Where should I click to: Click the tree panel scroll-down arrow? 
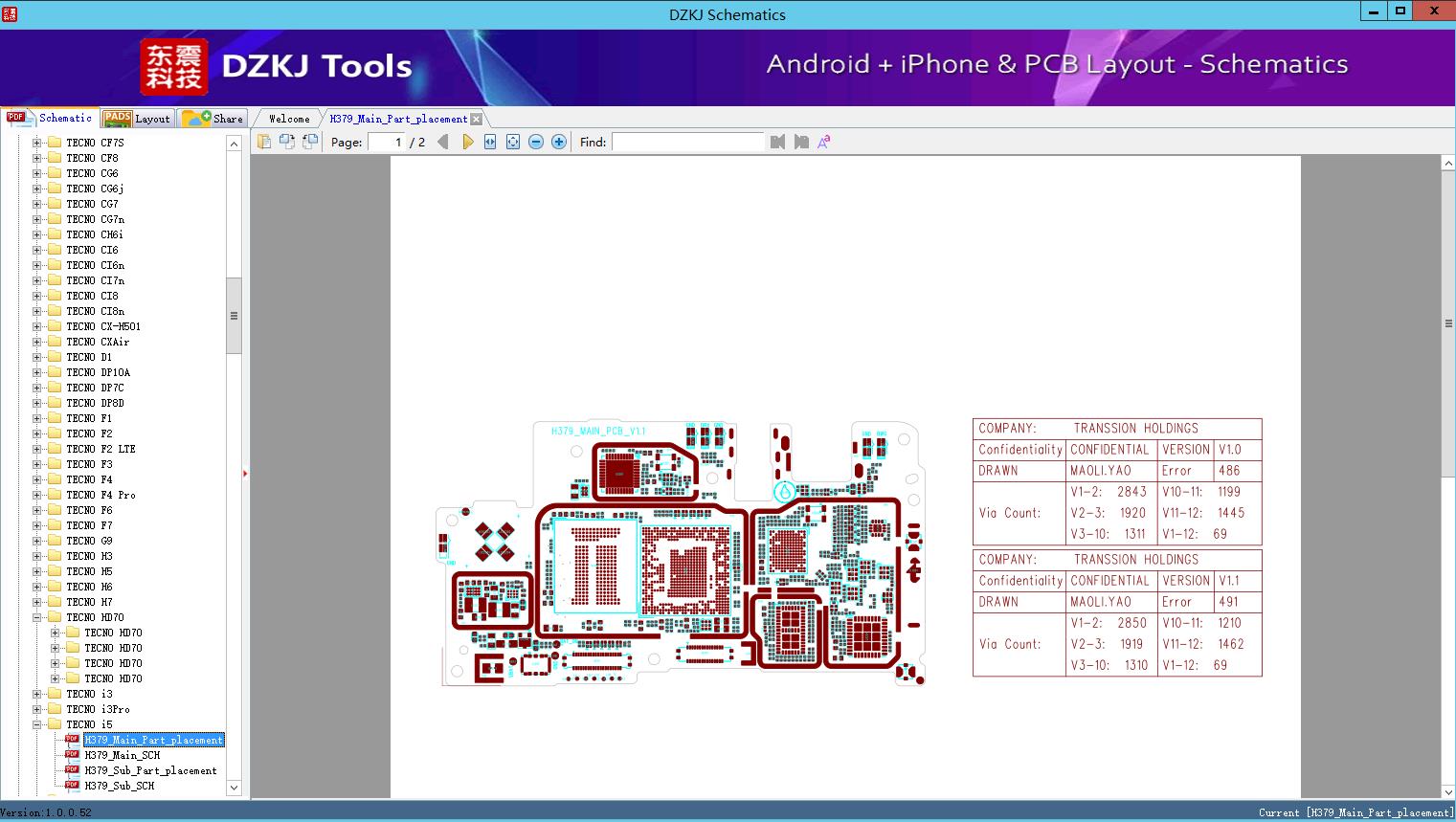pos(234,788)
